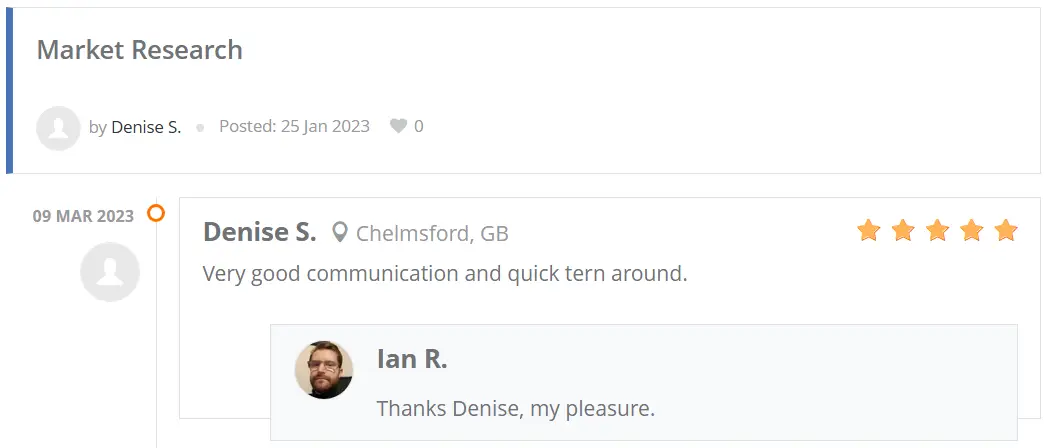
Task: Click the third rating star
Action: tap(937, 230)
